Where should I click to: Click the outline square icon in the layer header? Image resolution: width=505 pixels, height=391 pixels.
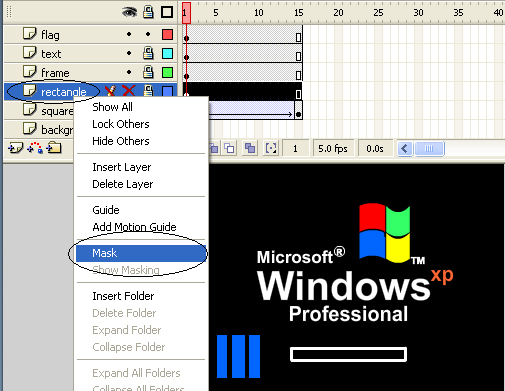[x=167, y=12]
